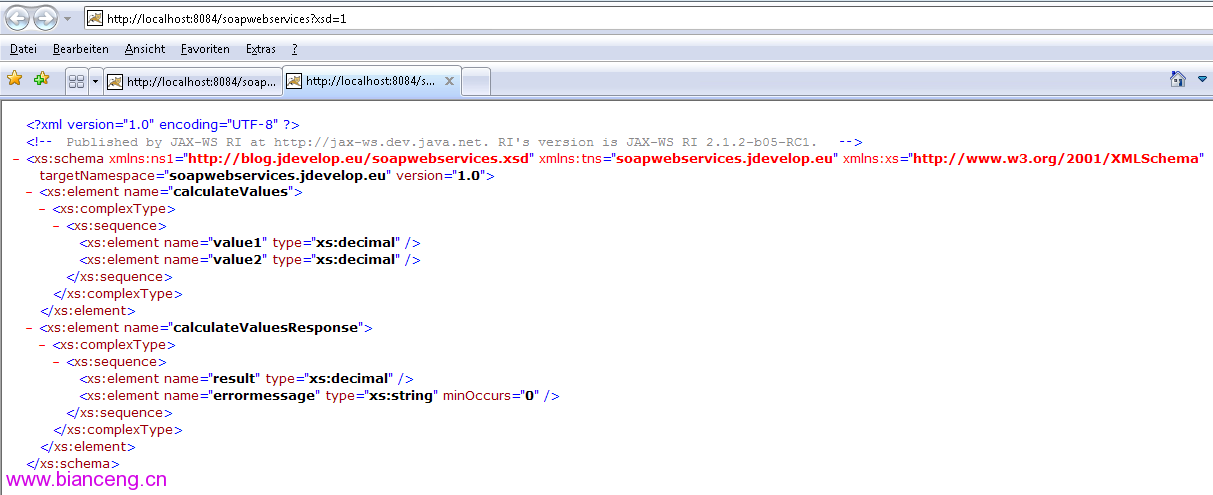Collapse the xs:schema root node
1213x495 pixels.
click(x=18, y=158)
